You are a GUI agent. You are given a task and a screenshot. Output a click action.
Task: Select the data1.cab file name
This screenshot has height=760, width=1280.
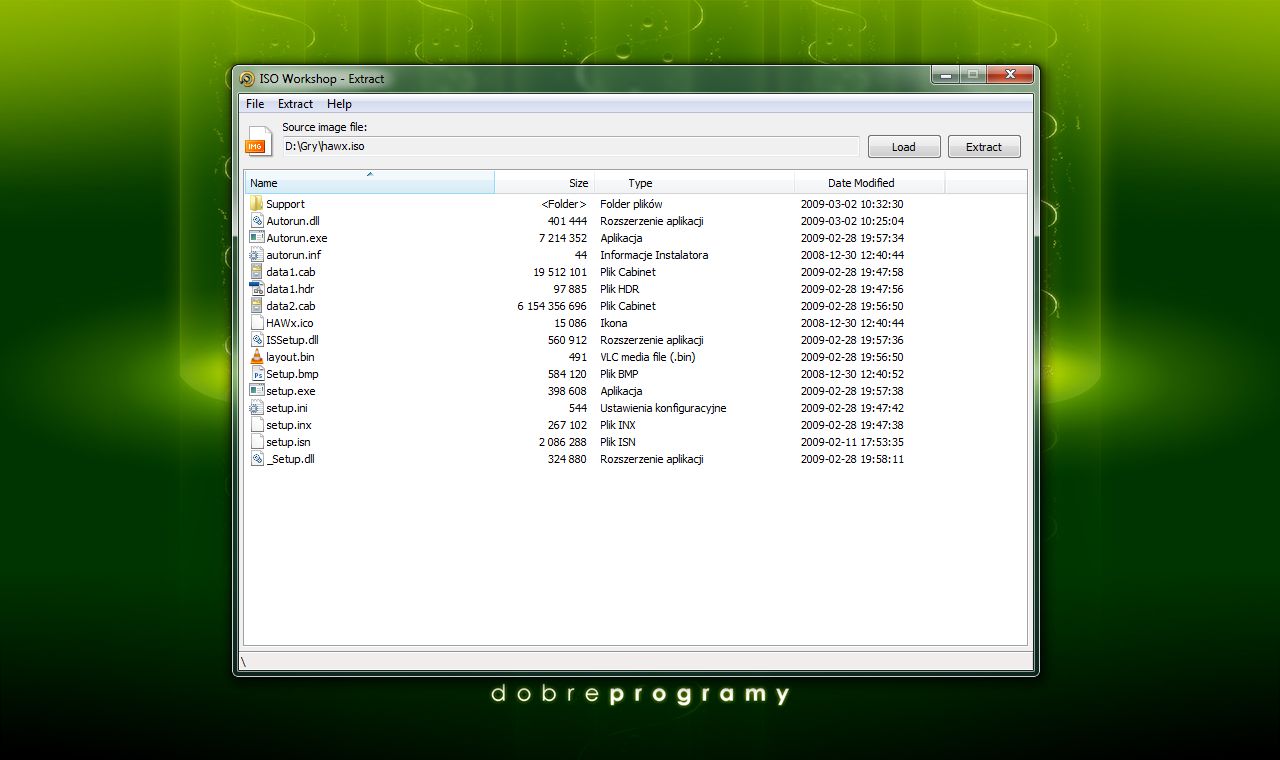pyautogui.click(x=291, y=272)
